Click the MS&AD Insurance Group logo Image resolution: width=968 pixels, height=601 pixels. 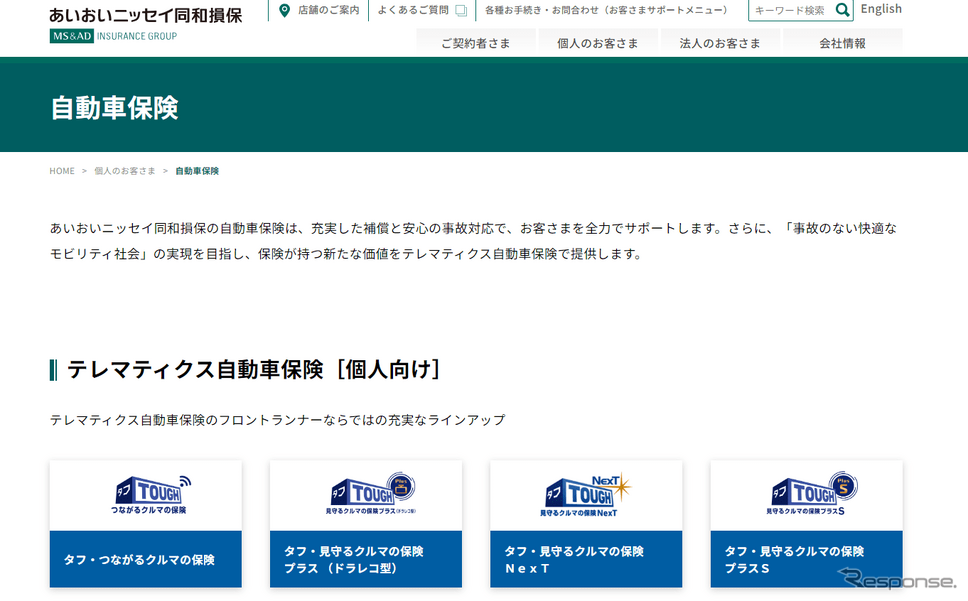pos(114,36)
